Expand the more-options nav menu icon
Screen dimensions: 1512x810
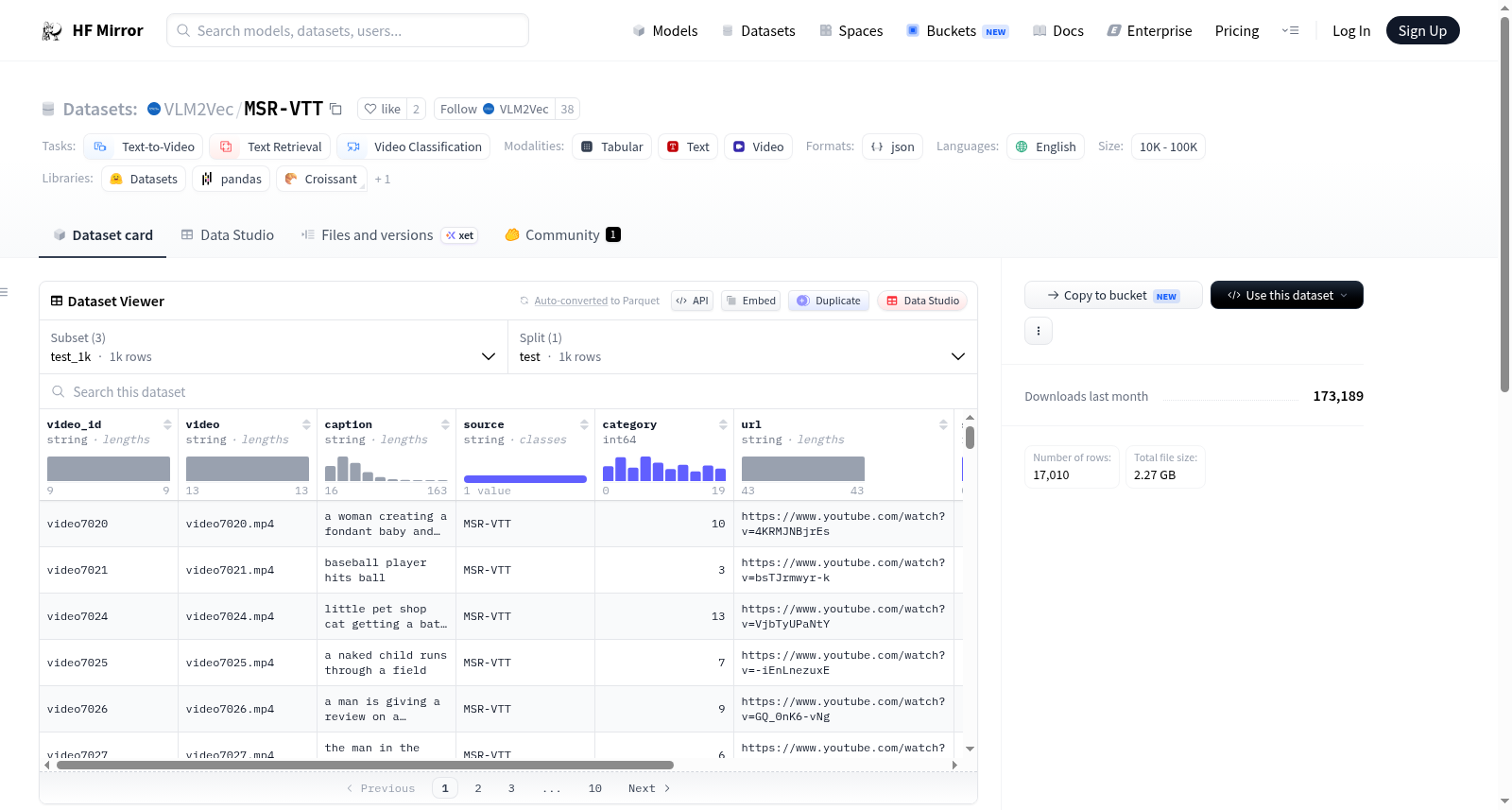pos(1290,31)
